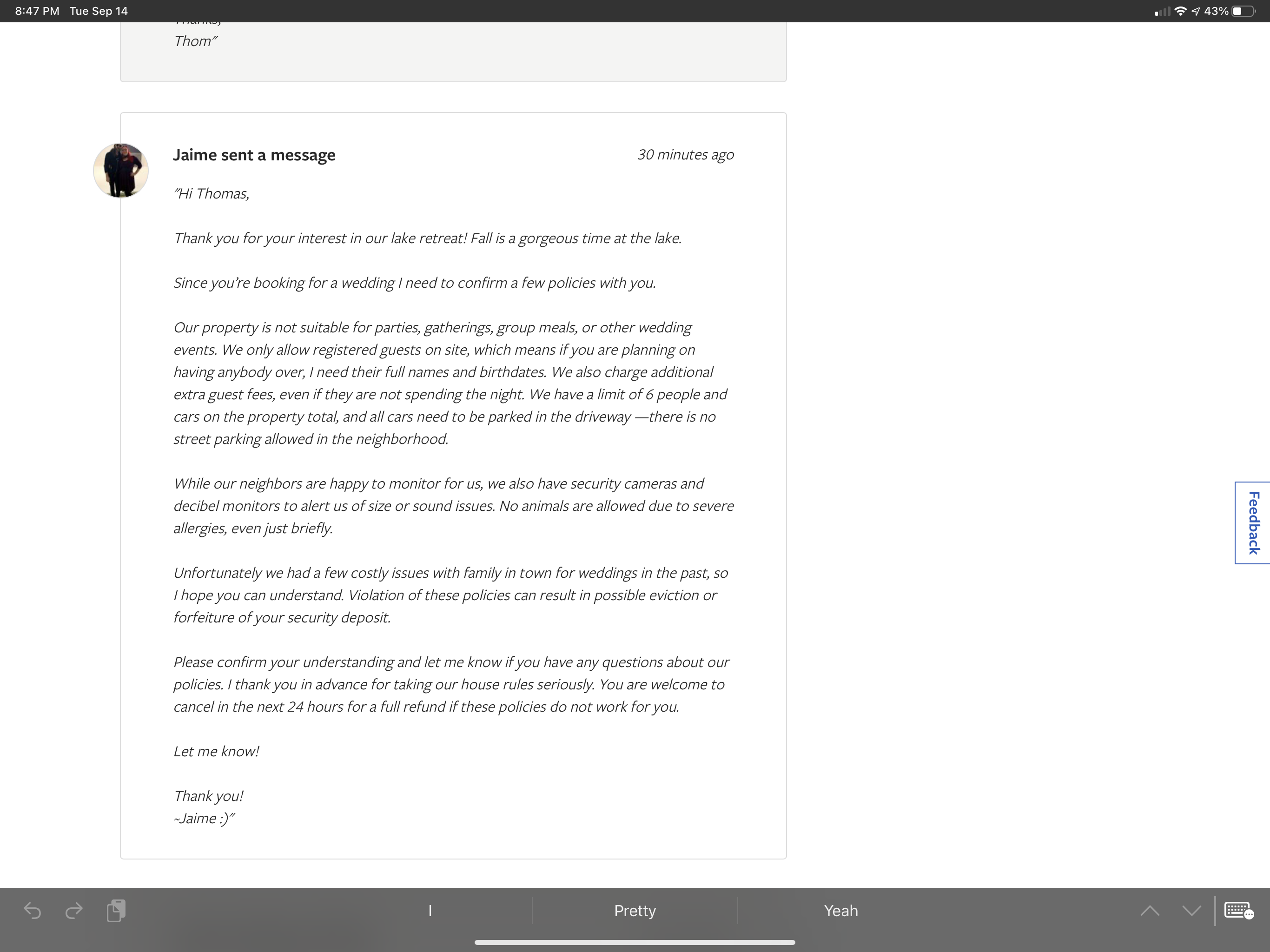
Task: Tap the up chevron to go to previous field
Action: 1150,911
